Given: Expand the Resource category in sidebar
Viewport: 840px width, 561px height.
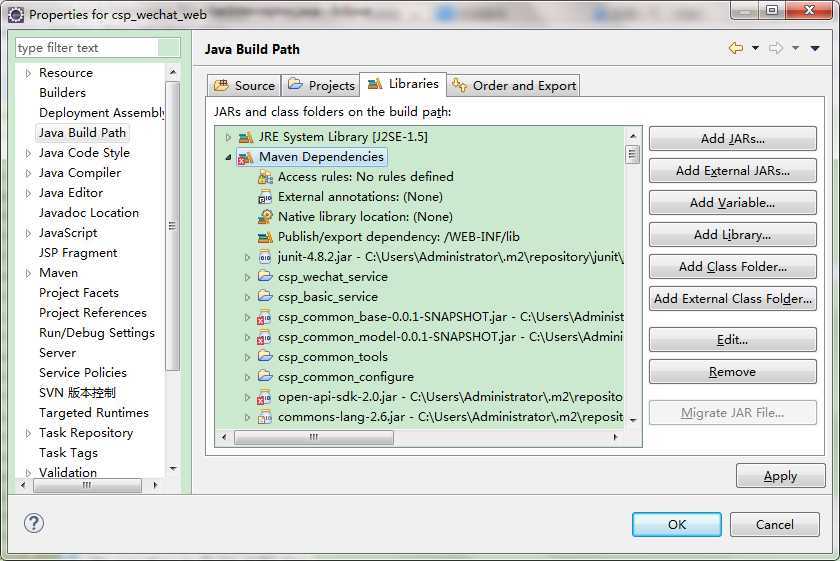Looking at the screenshot, I should (28, 73).
